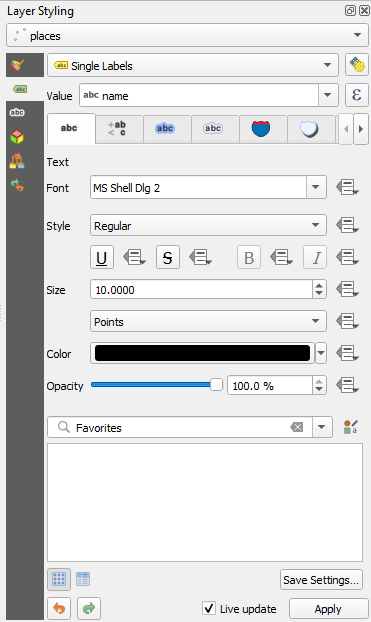Image resolution: width=371 pixels, height=622 pixels.
Task: Click the black text Color swatch
Action: click(202, 353)
